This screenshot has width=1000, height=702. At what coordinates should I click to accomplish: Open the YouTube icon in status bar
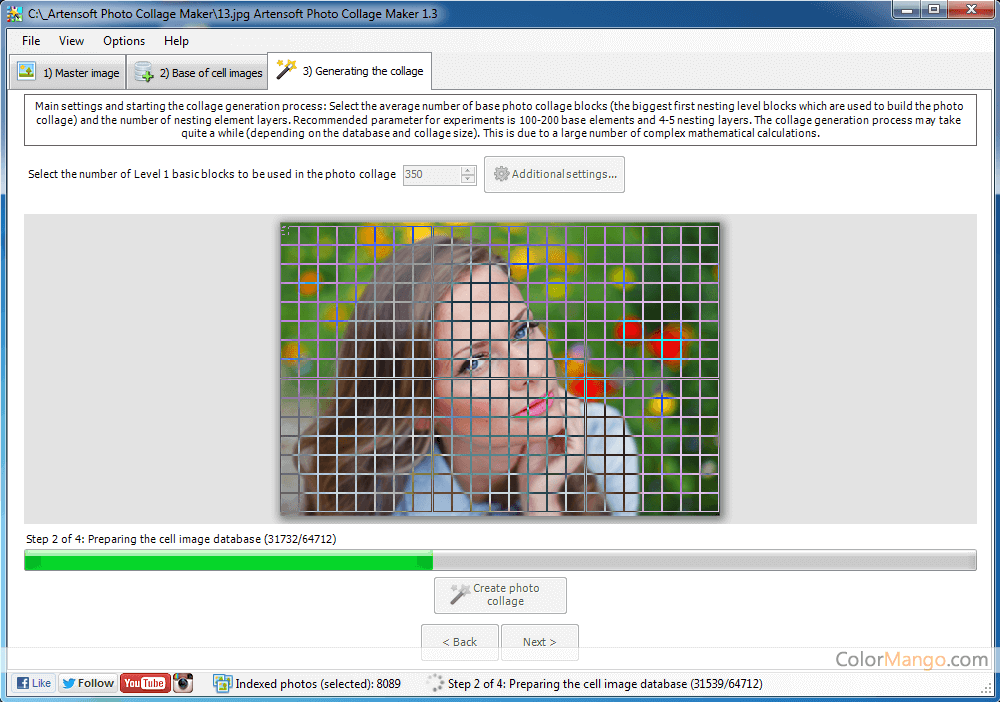pyautogui.click(x=144, y=683)
